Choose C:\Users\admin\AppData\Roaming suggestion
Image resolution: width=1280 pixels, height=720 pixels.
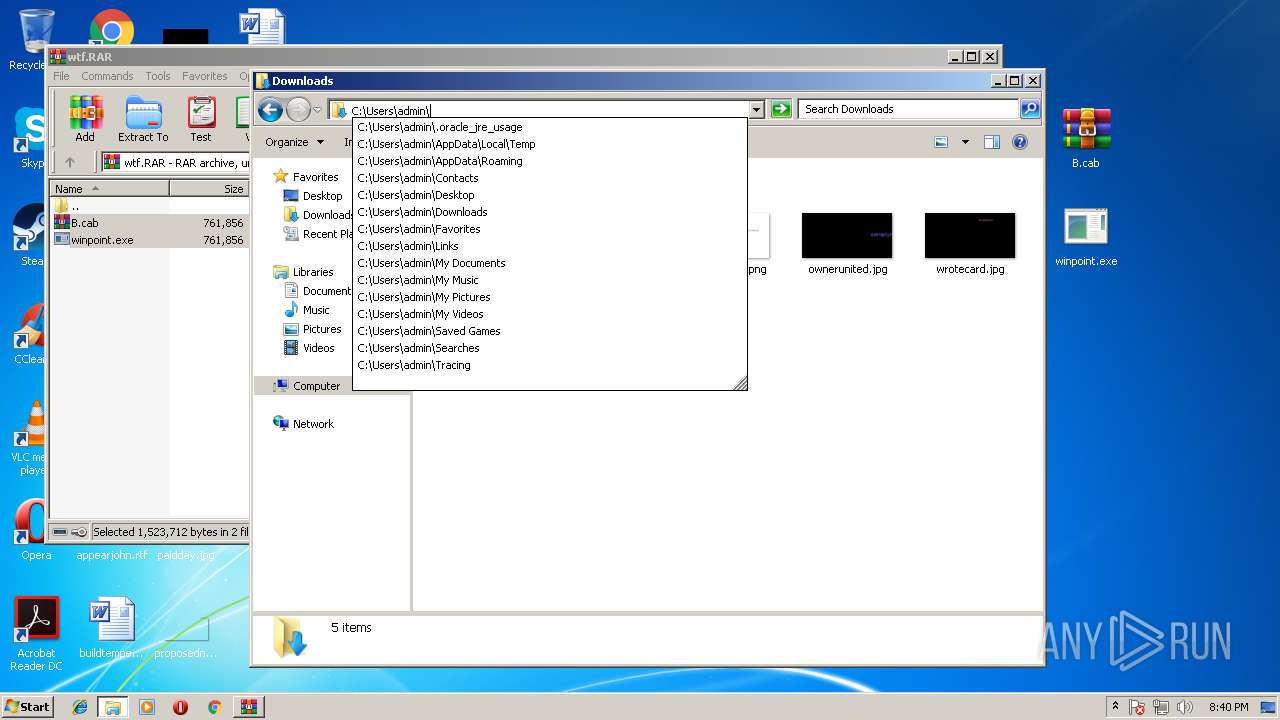tap(550, 161)
